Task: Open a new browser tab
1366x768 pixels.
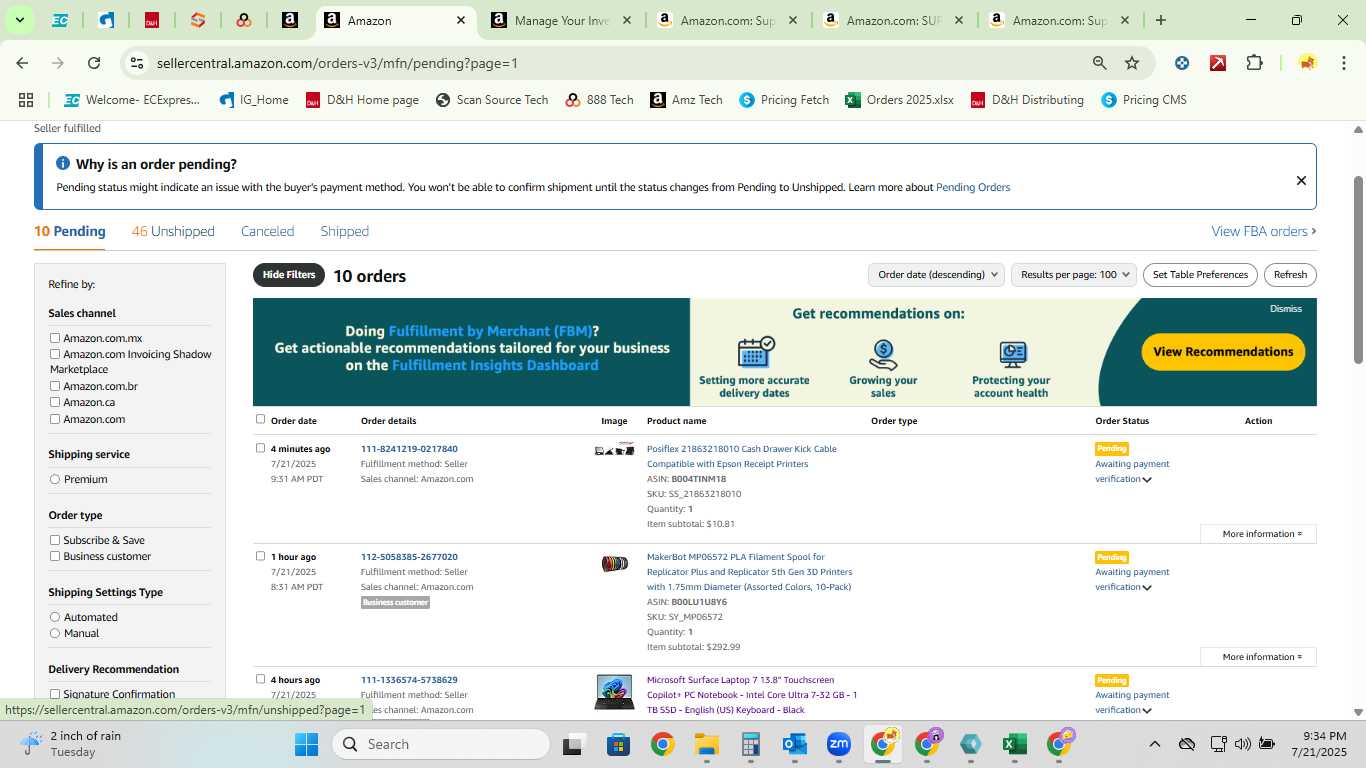Action: (x=1161, y=20)
